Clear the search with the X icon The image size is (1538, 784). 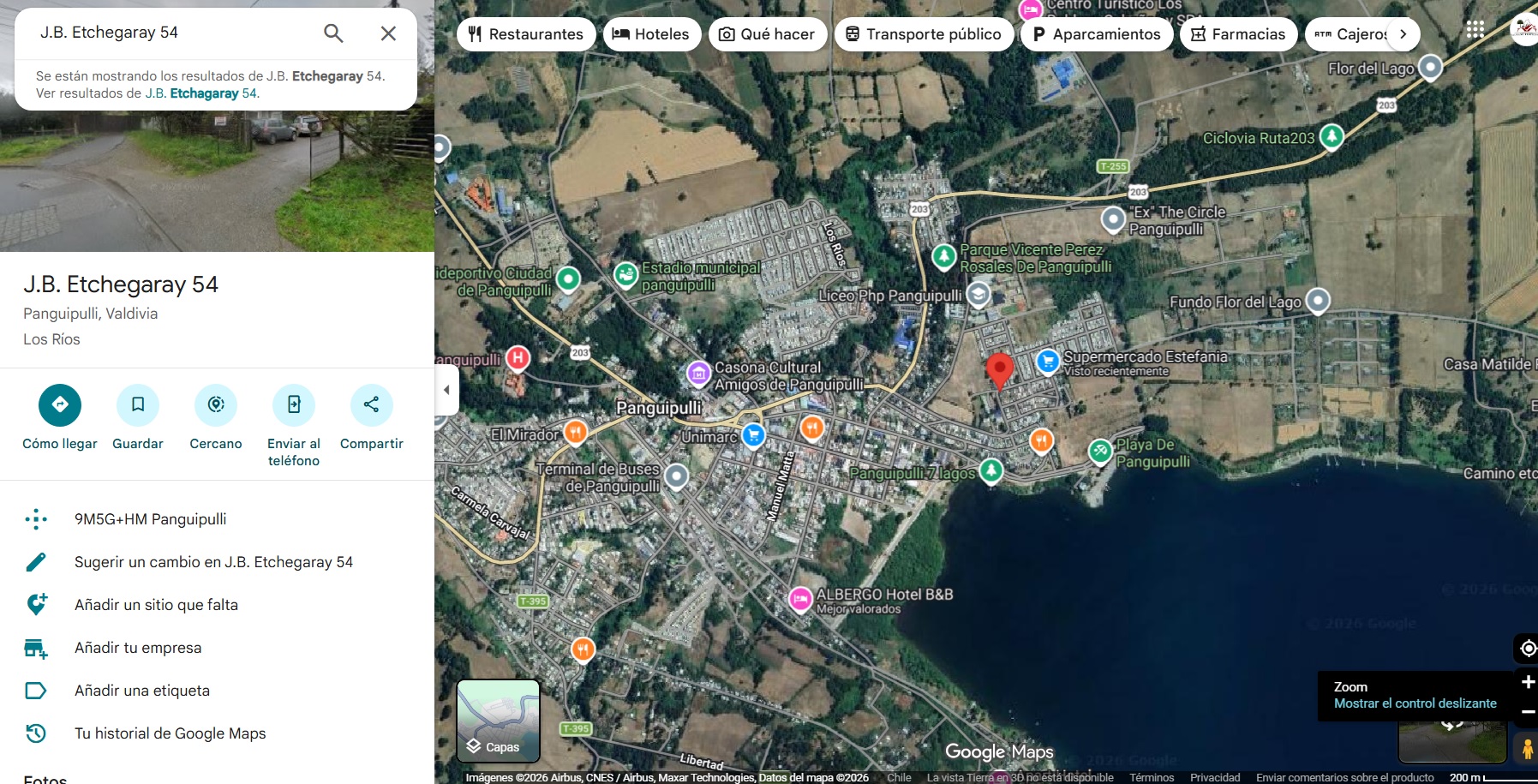pos(388,33)
